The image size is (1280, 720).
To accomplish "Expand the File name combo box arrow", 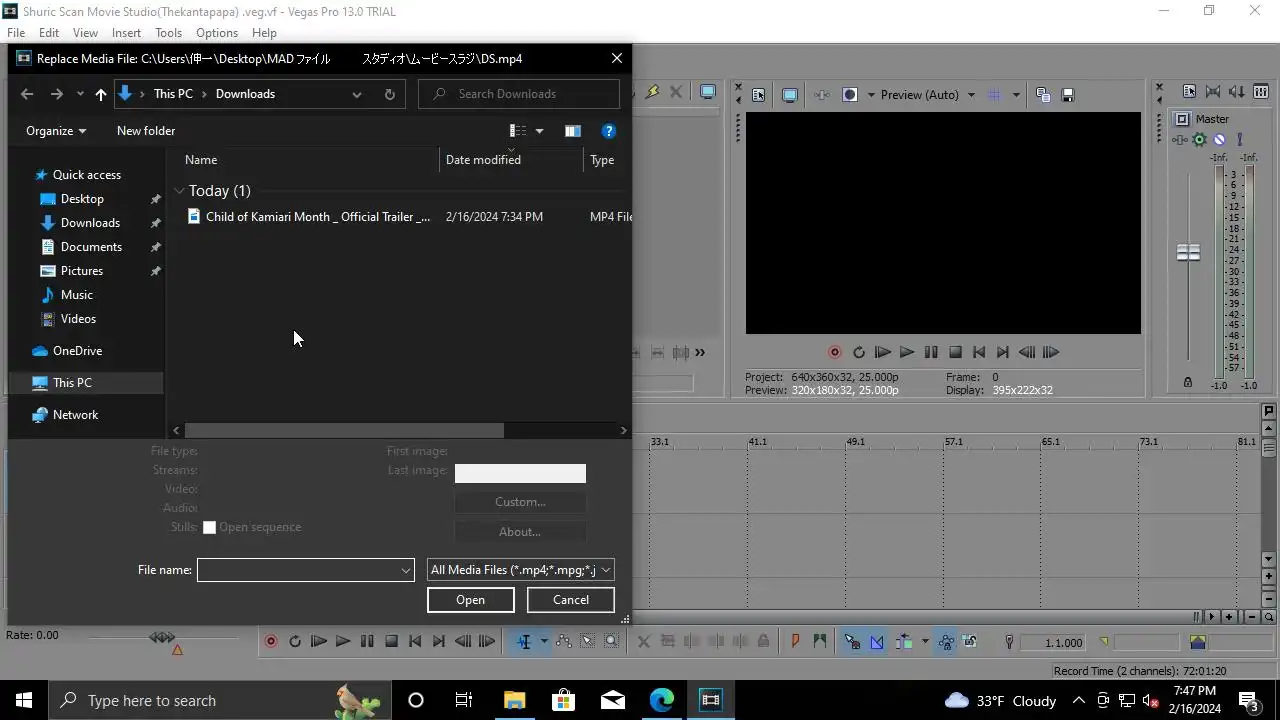I will pos(405,570).
